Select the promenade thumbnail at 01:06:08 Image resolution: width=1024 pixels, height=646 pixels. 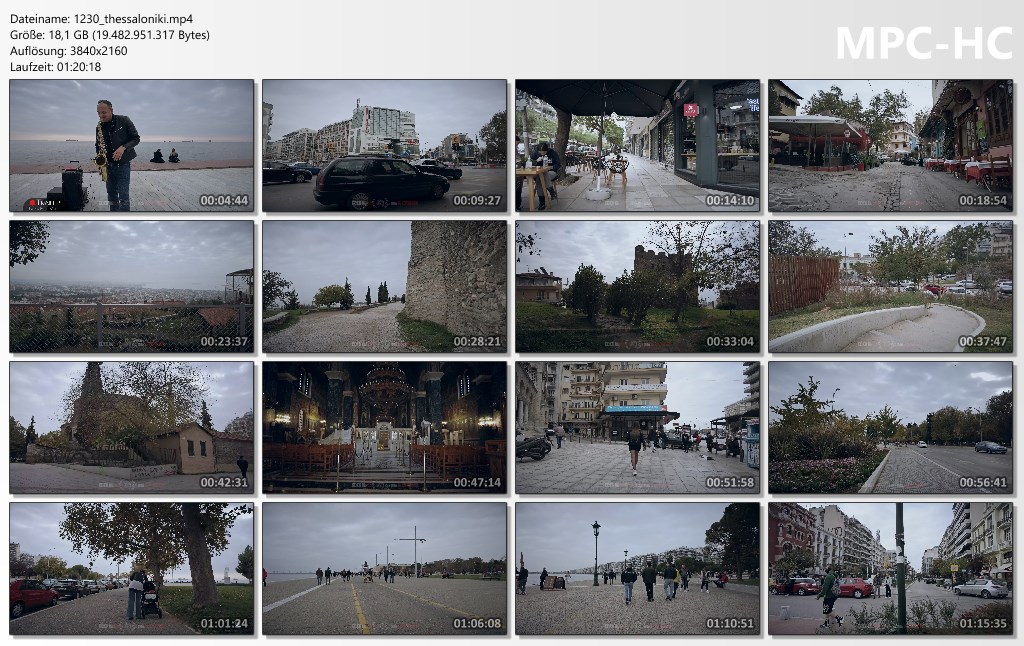pyautogui.click(x=385, y=569)
